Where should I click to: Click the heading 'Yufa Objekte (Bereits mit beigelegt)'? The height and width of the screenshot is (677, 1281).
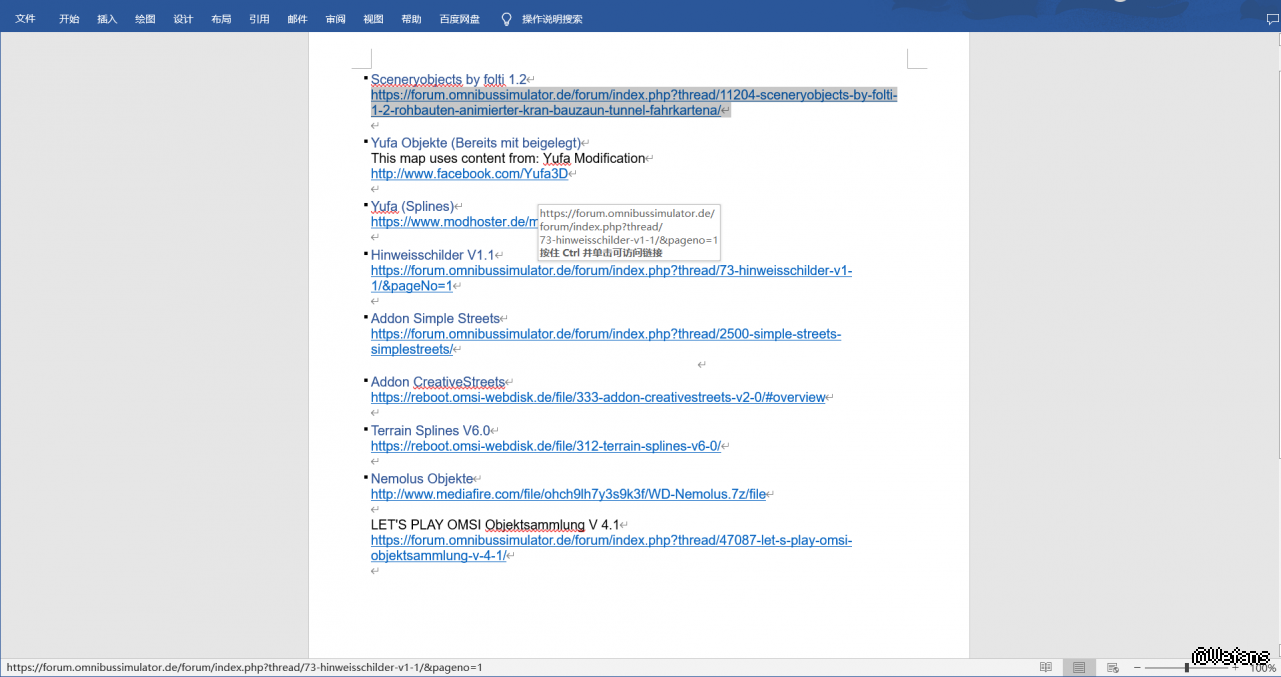pyautogui.click(x=475, y=143)
